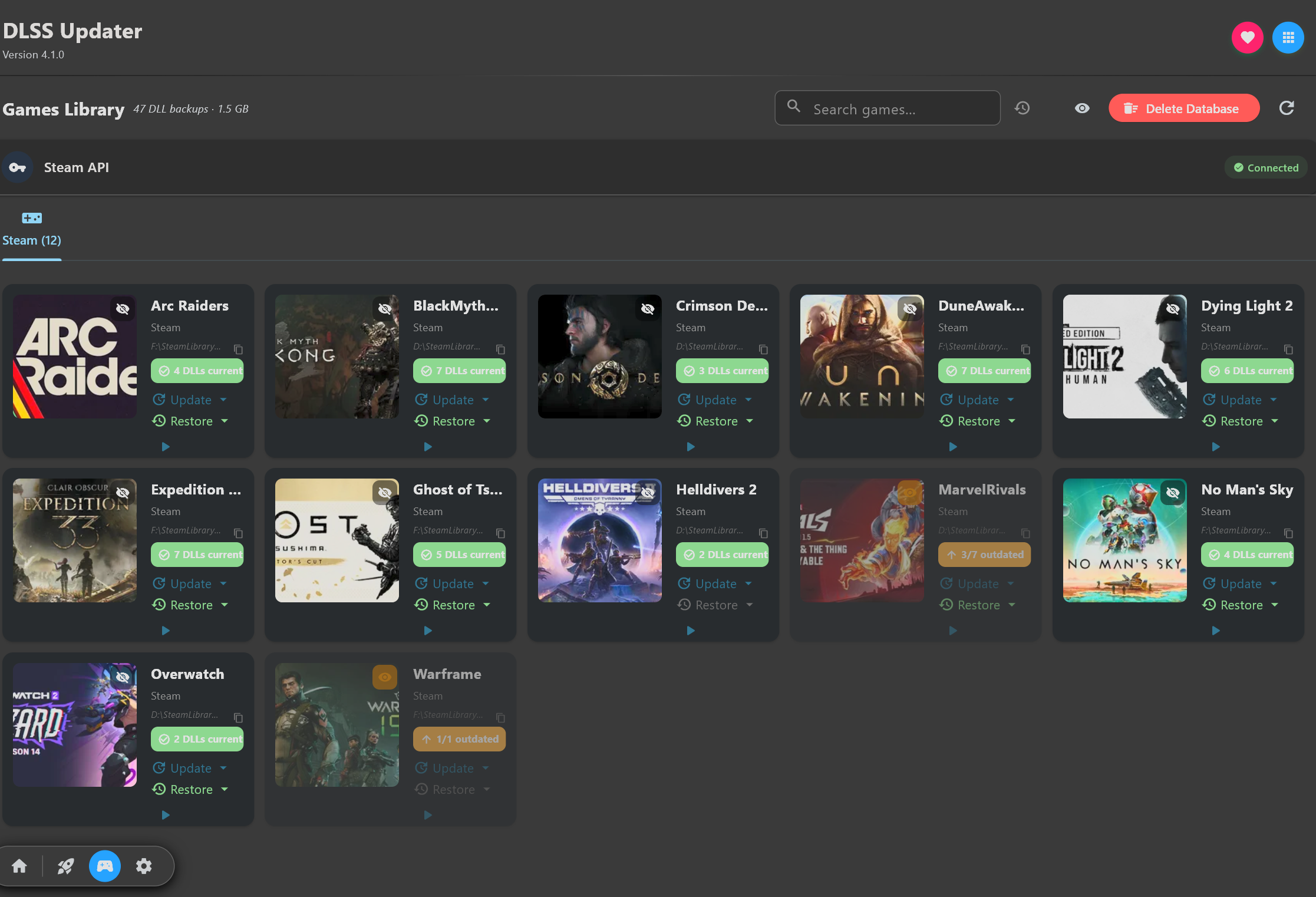Hide the BlackMyth game card
The height and width of the screenshot is (897, 1316).
(x=385, y=309)
